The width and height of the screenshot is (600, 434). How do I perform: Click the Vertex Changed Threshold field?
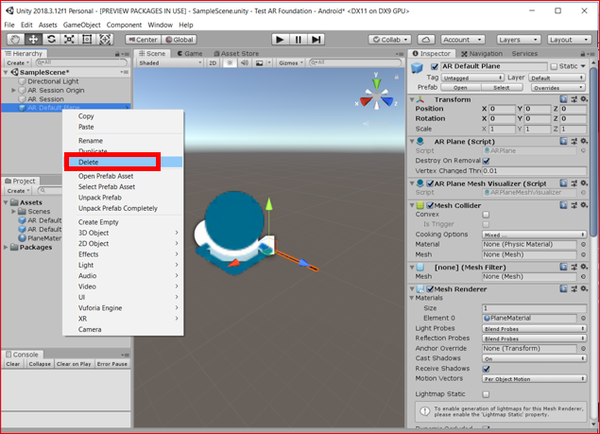point(534,171)
